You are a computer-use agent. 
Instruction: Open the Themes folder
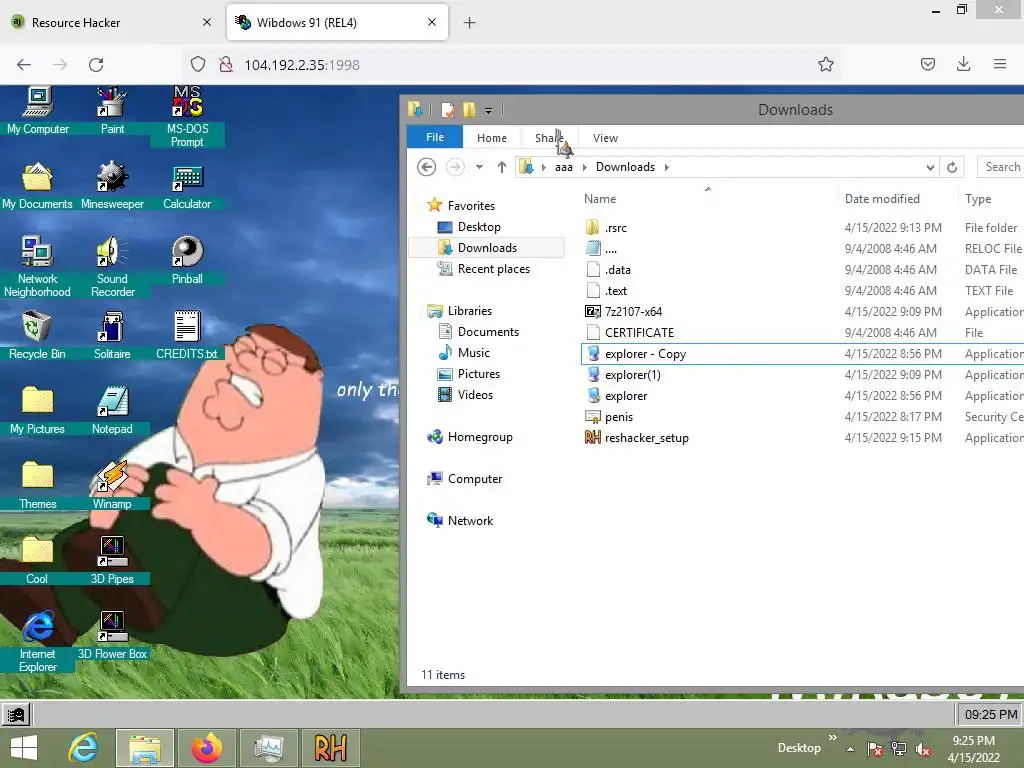[37, 485]
